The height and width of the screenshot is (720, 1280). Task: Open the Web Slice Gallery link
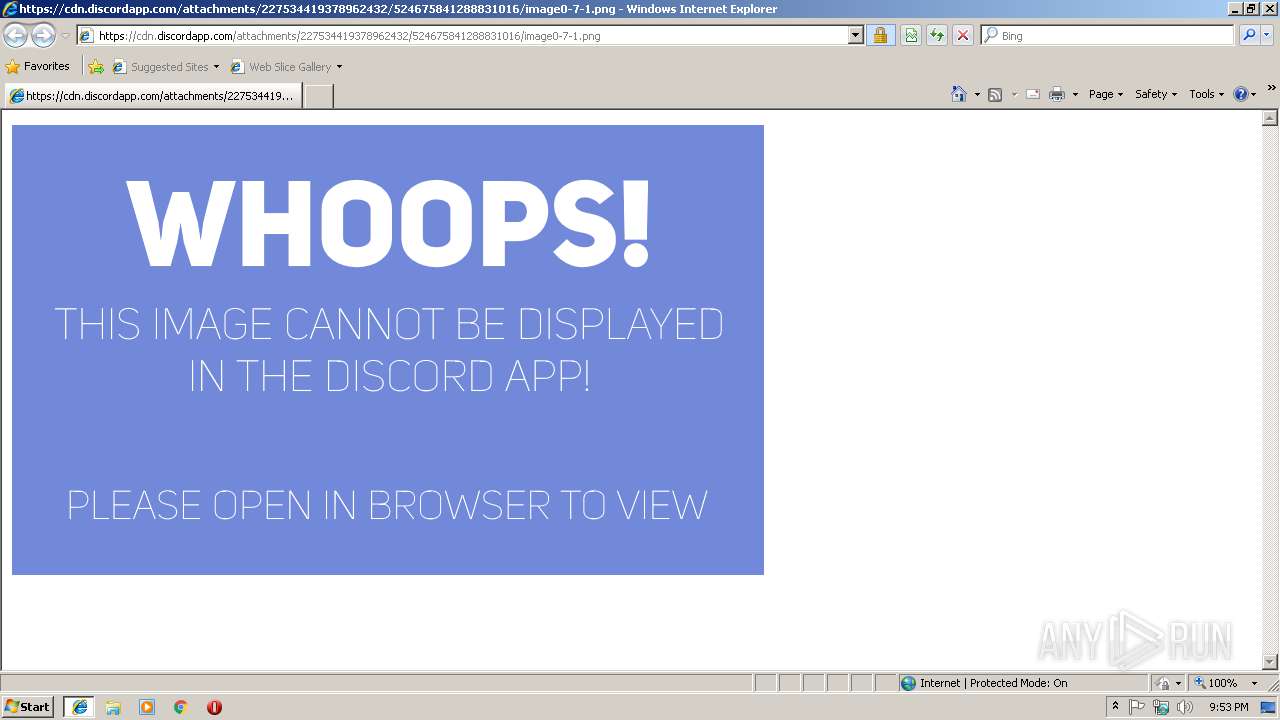(x=281, y=67)
